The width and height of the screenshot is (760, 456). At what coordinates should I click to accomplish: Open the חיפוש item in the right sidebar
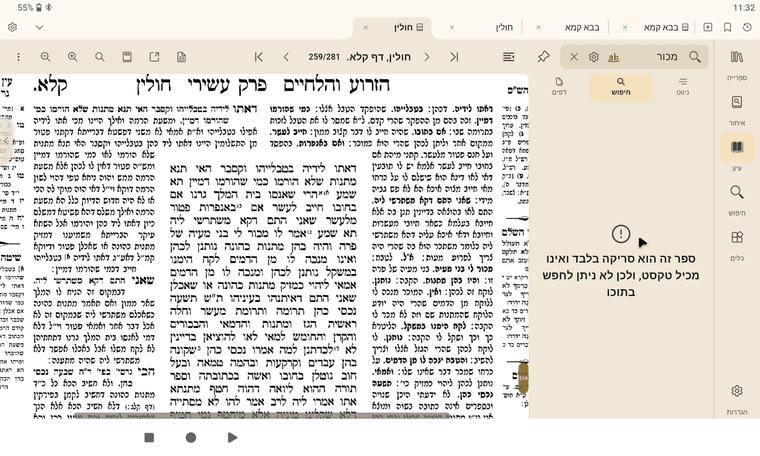point(737,200)
